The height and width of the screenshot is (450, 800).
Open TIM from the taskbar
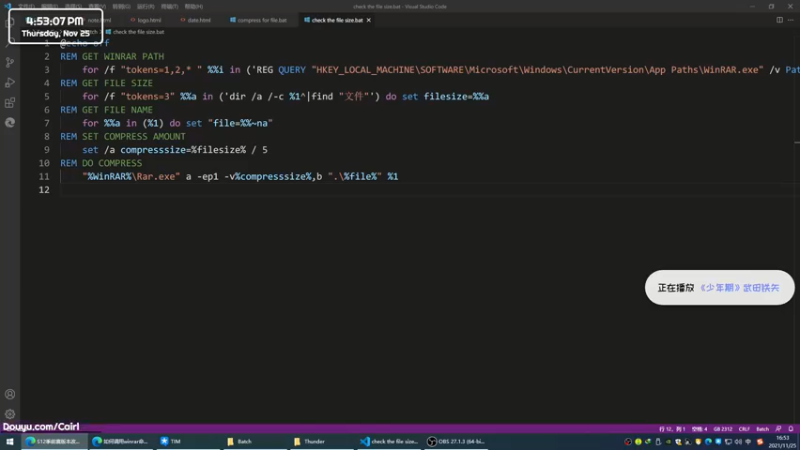tap(187, 441)
